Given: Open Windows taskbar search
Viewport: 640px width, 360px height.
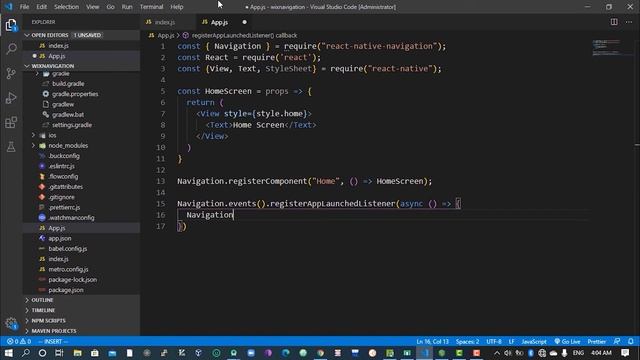Looking at the screenshot, I should point(26,353).
